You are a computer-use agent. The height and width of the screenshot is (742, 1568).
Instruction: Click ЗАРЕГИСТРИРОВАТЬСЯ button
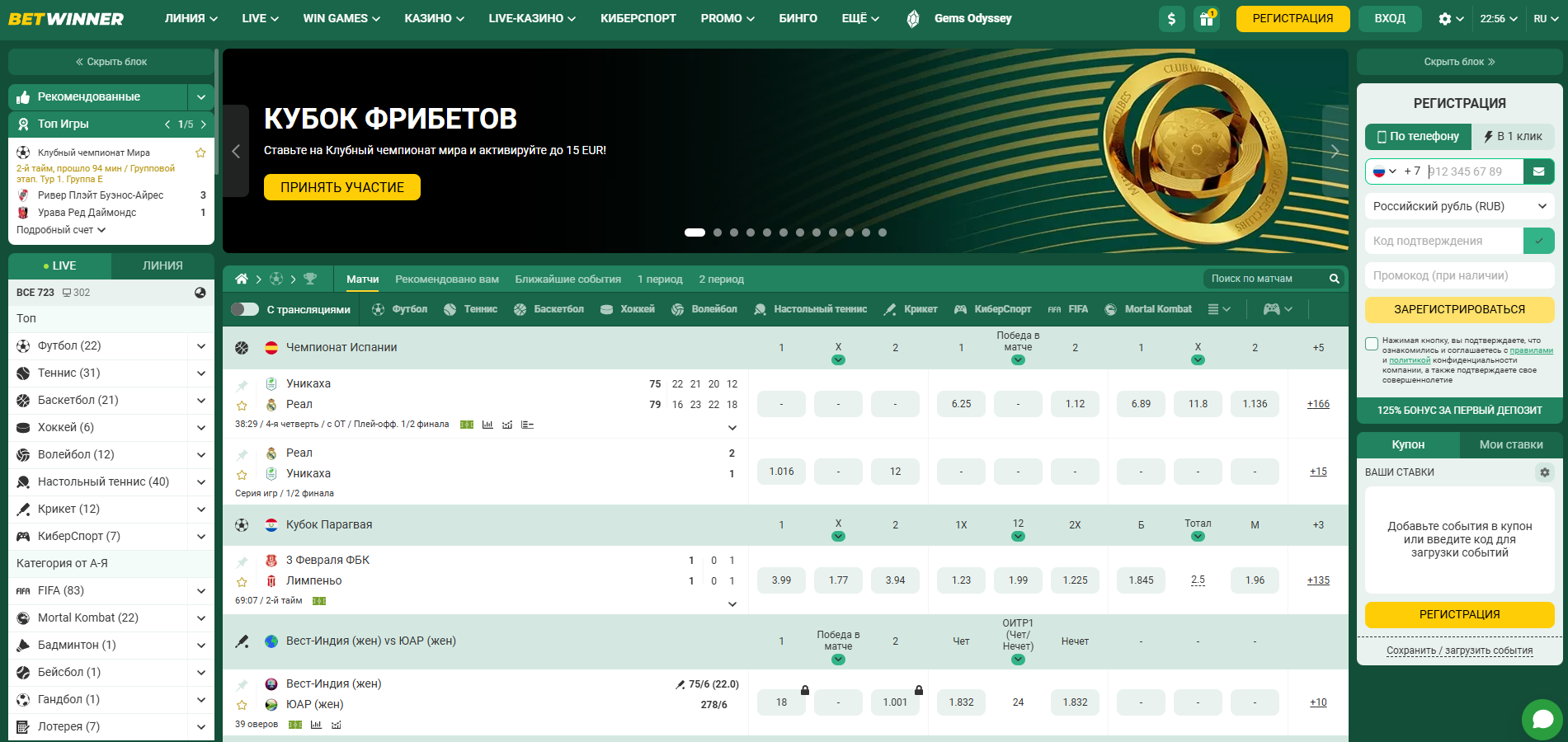coord(1460,309)
